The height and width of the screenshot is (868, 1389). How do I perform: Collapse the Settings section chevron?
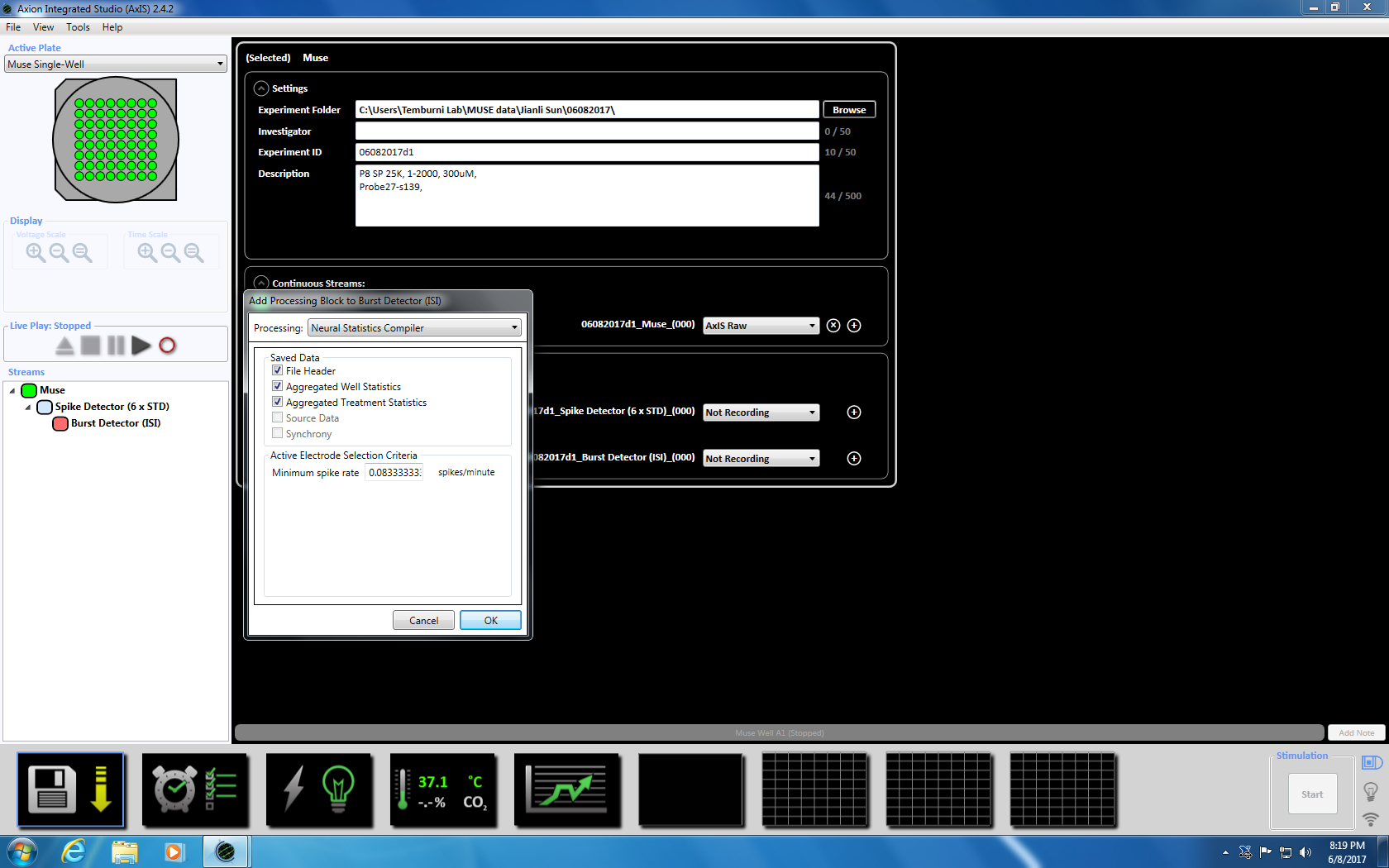261,88
